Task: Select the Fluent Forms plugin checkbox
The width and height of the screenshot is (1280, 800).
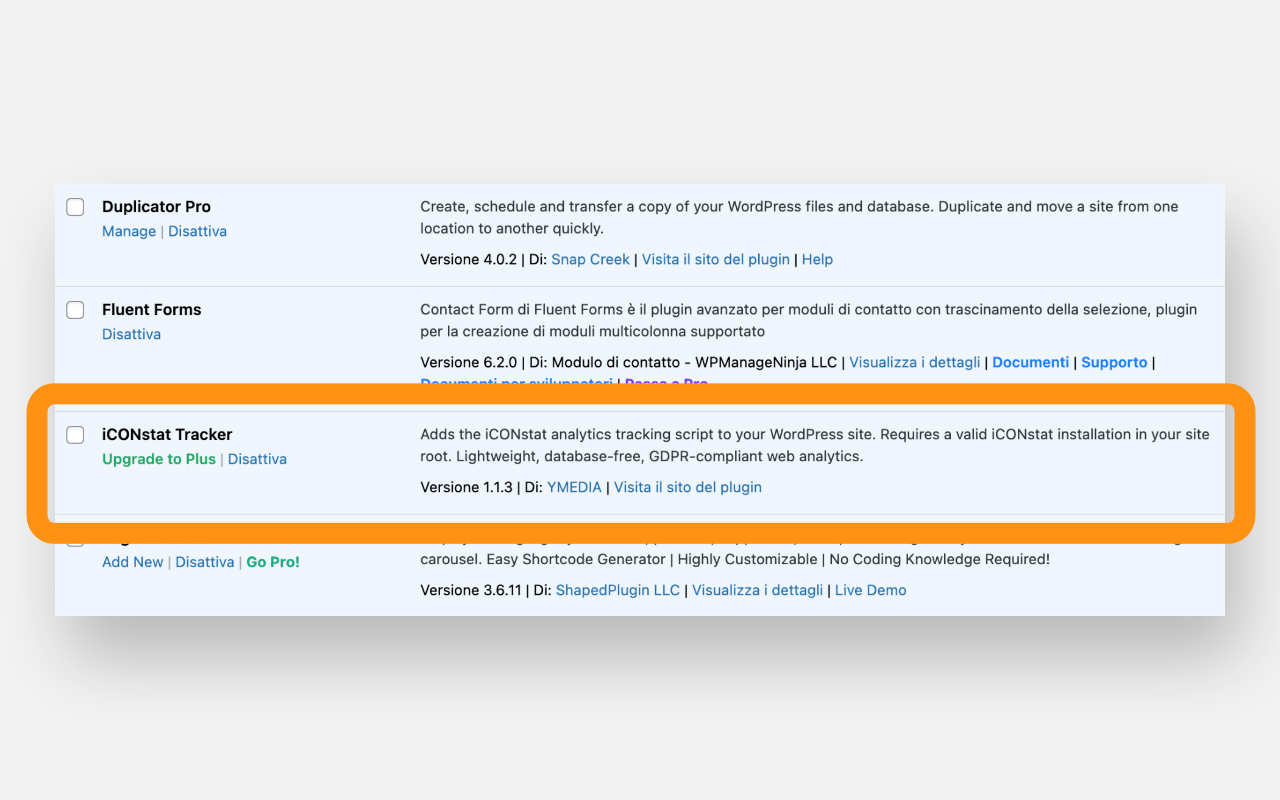Action: coord(75,310)
